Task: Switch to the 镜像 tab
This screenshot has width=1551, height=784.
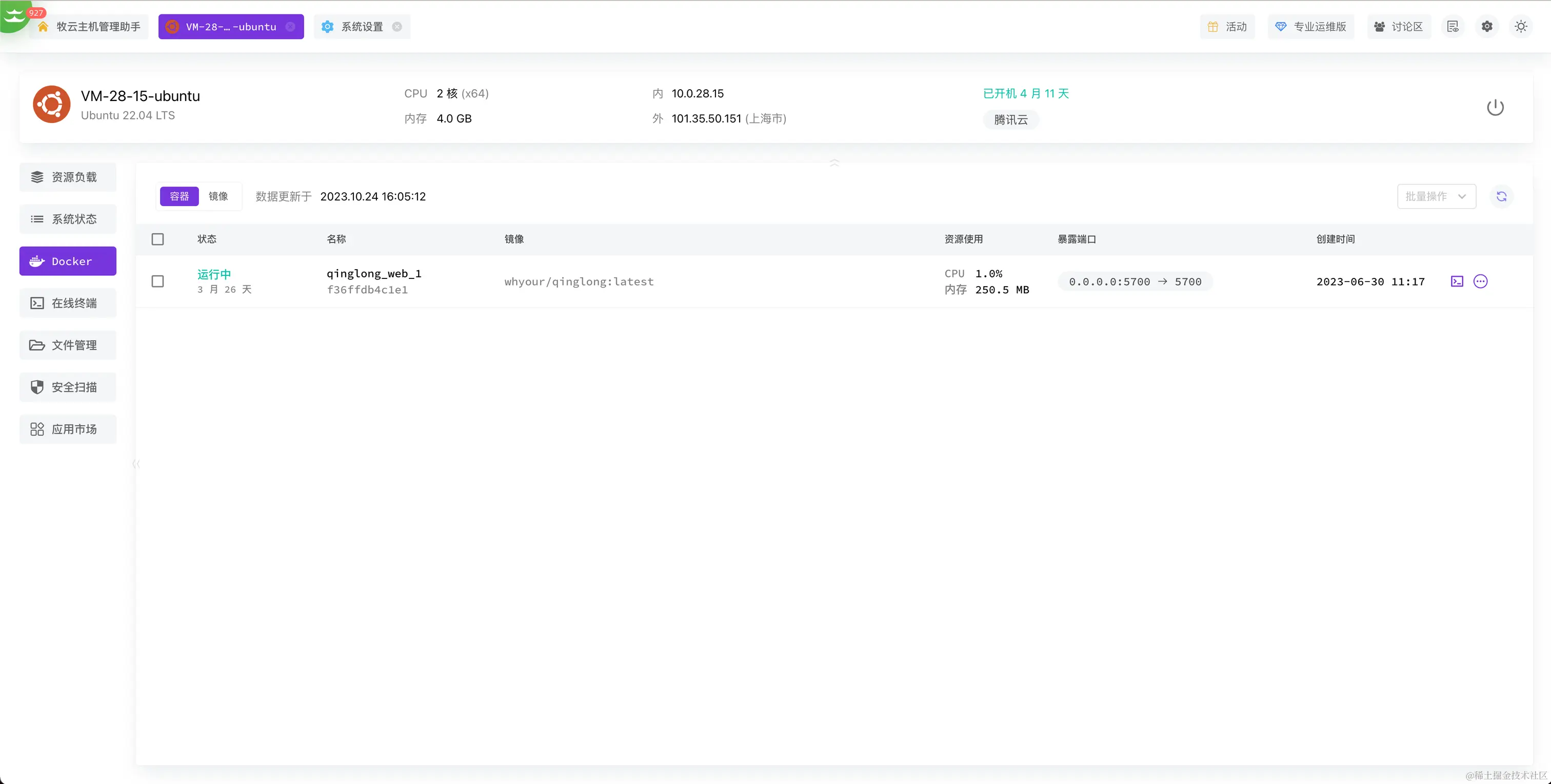Action: pyautogui.click(x=218, y=196)
